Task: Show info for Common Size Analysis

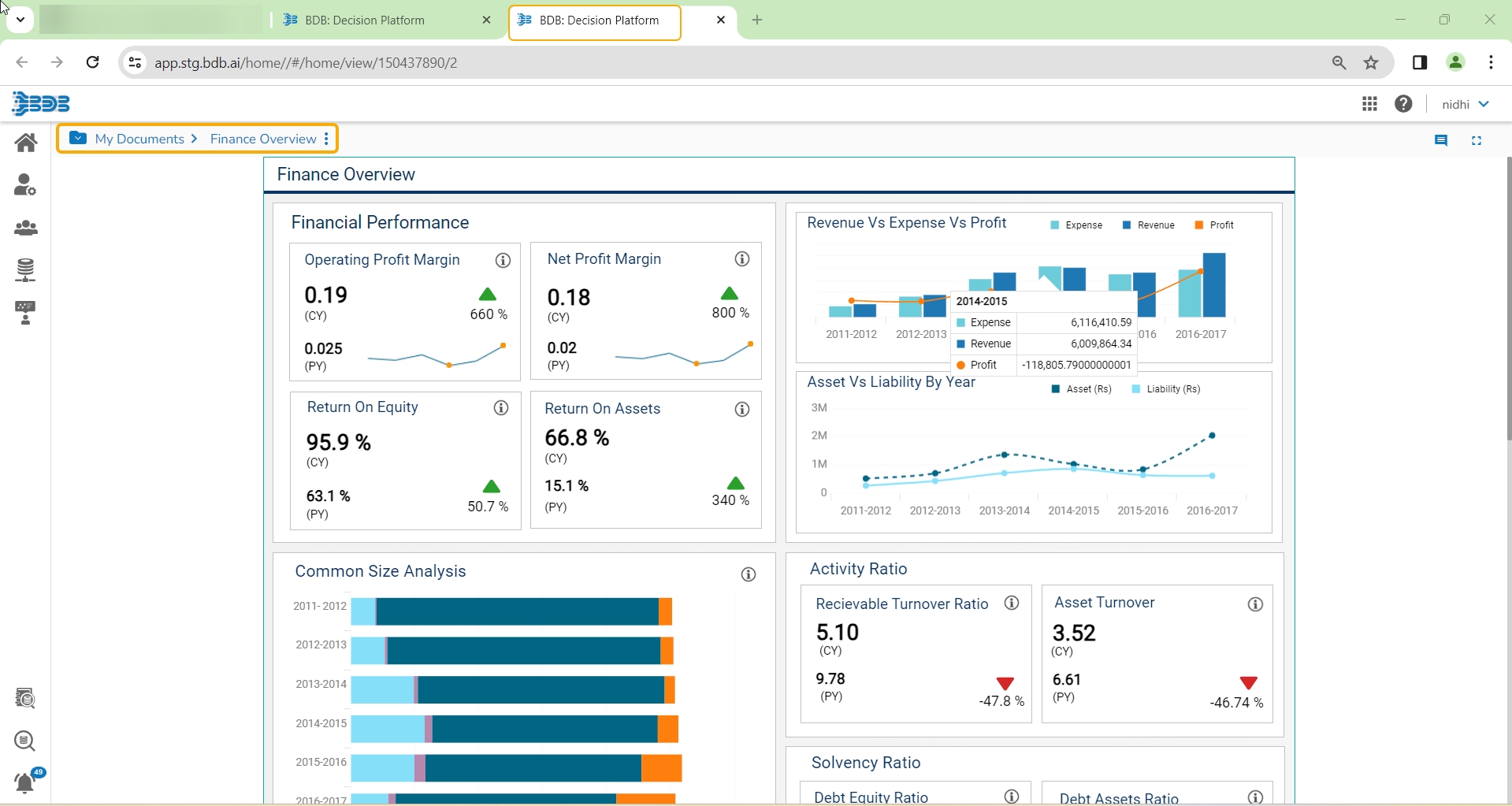Action: 749,575
